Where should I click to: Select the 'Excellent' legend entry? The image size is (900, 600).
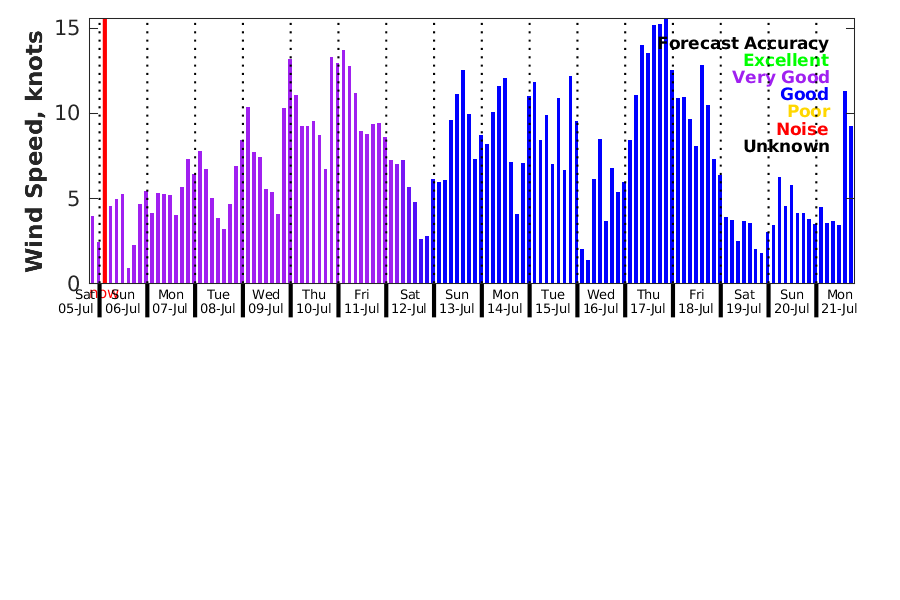[786, 60]
